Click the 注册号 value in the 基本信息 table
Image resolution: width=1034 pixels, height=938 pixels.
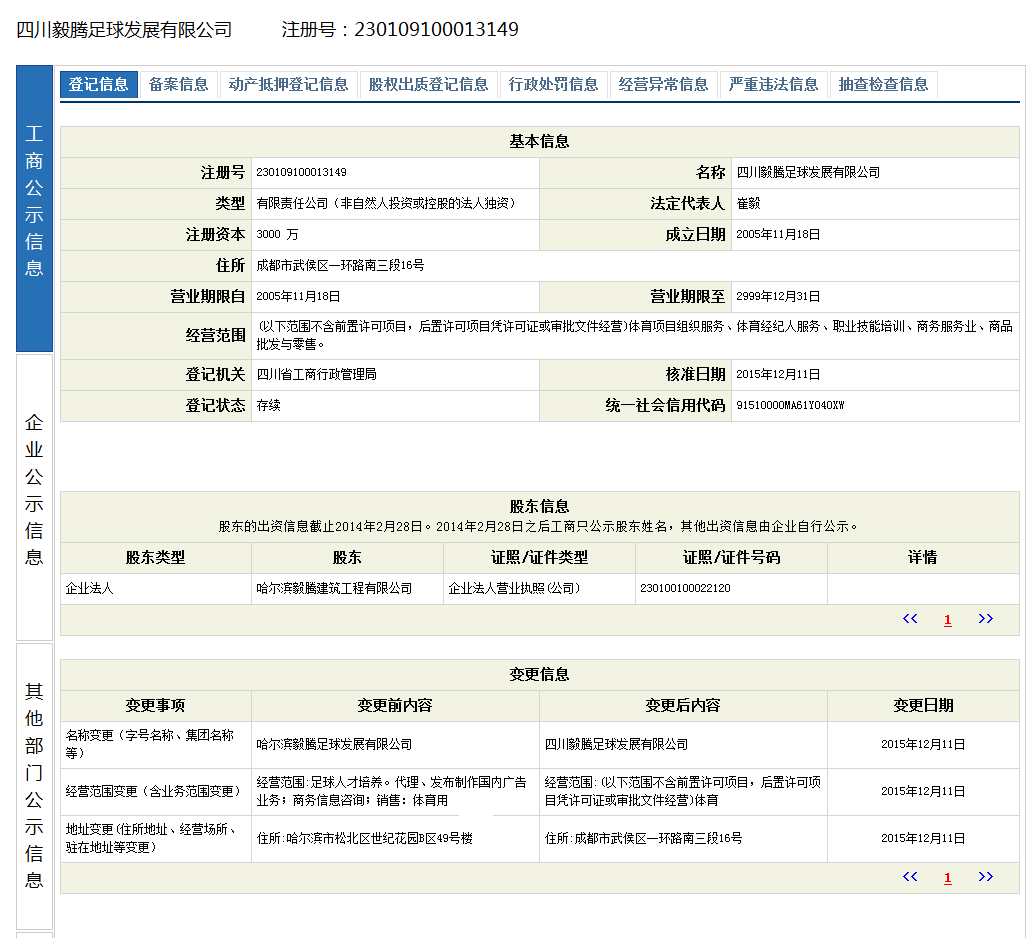[301, 172]
